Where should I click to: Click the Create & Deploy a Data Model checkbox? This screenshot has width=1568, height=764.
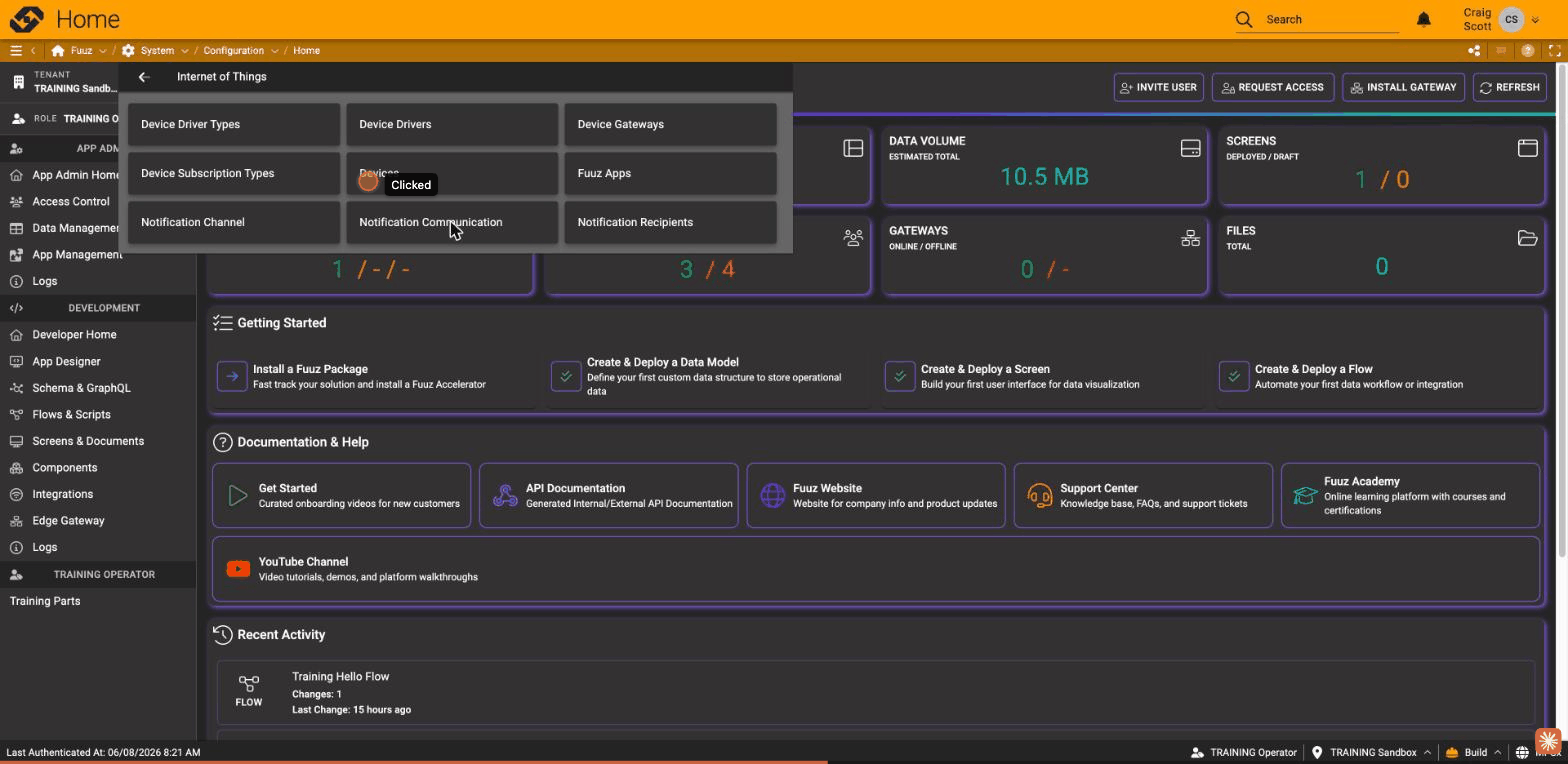[x=566, y=376]
